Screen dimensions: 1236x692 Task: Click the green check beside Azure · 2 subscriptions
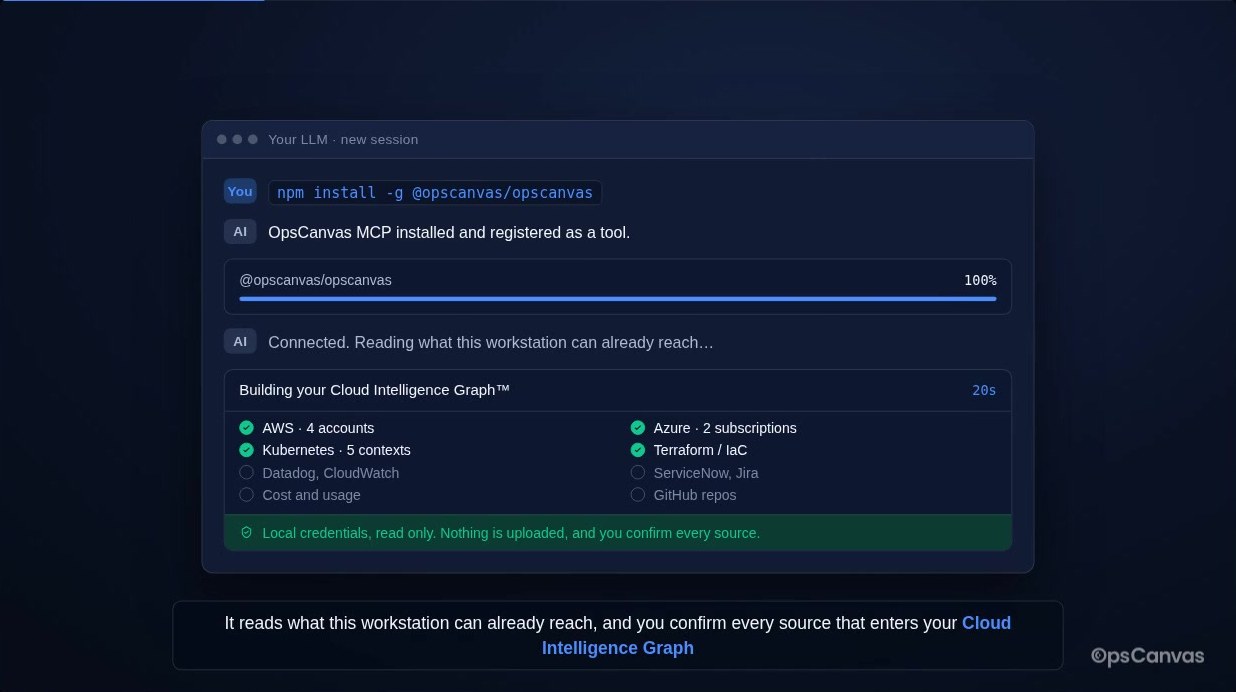coord(638,428)
